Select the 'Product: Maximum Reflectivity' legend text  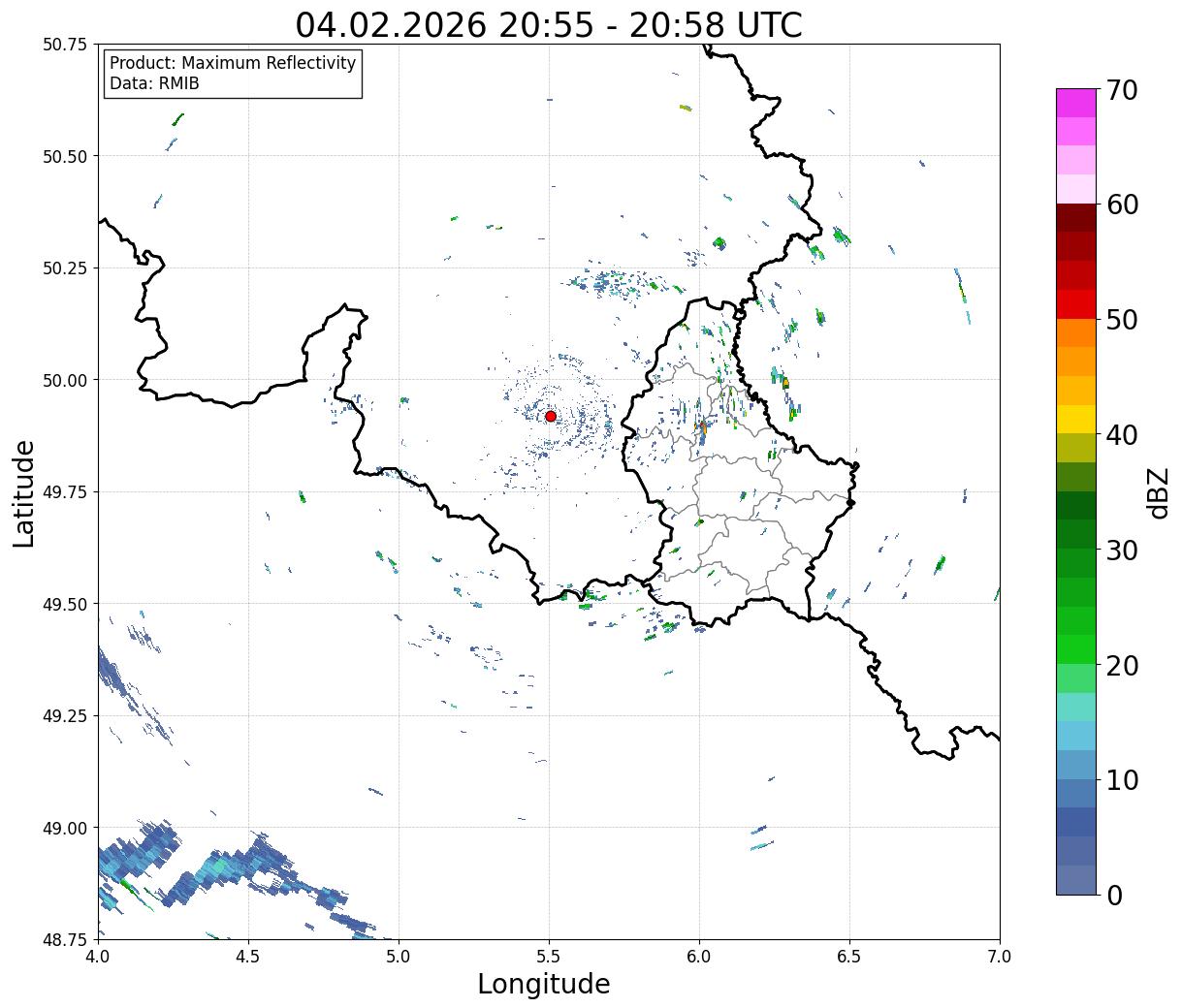233,63
